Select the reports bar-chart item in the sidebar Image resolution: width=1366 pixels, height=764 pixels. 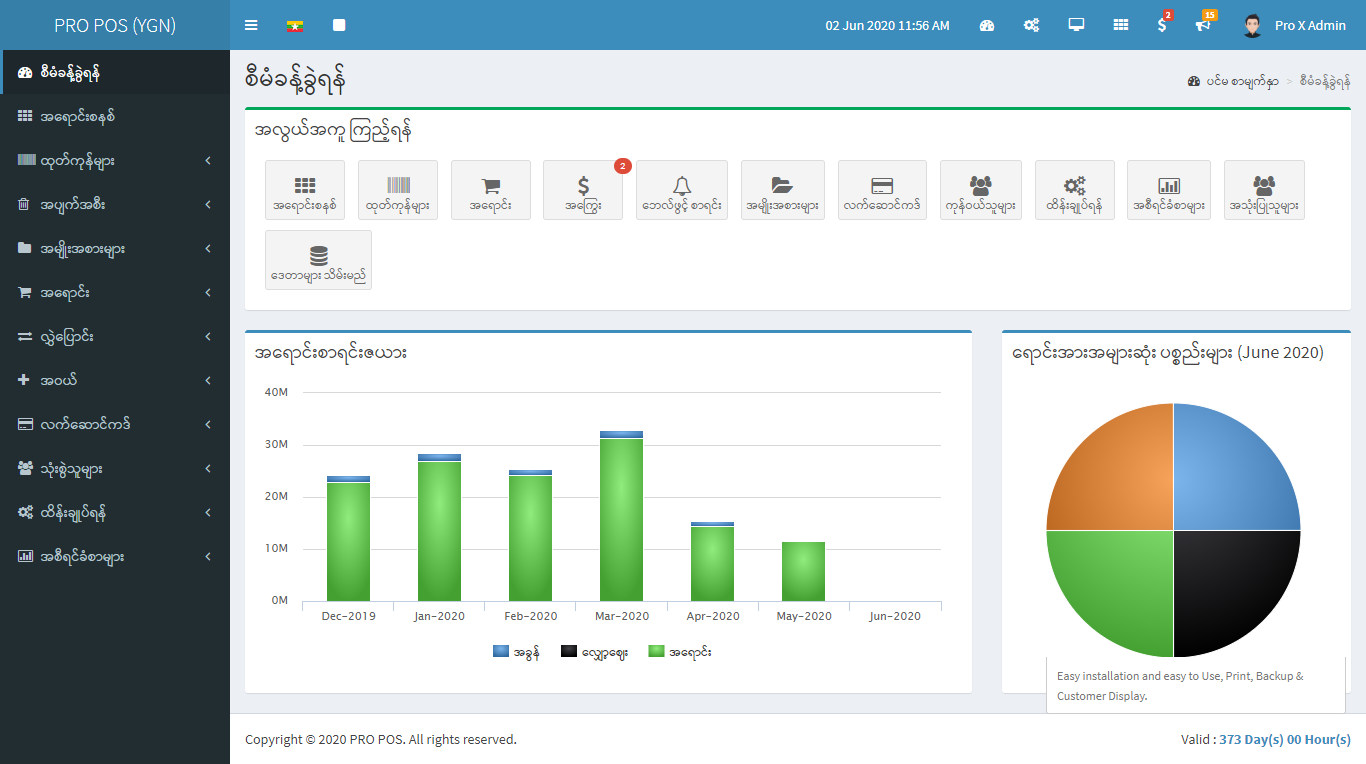click(115, 556)
